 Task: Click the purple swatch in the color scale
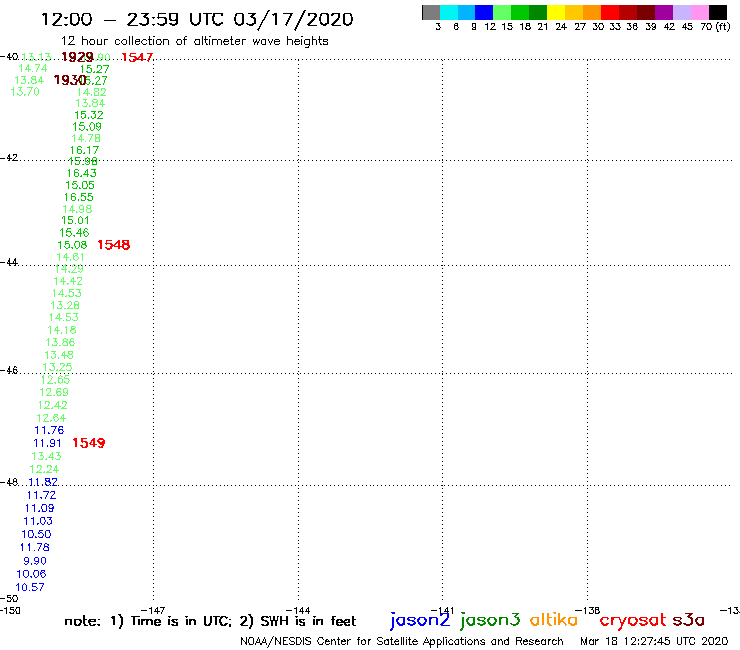point(664,12)
